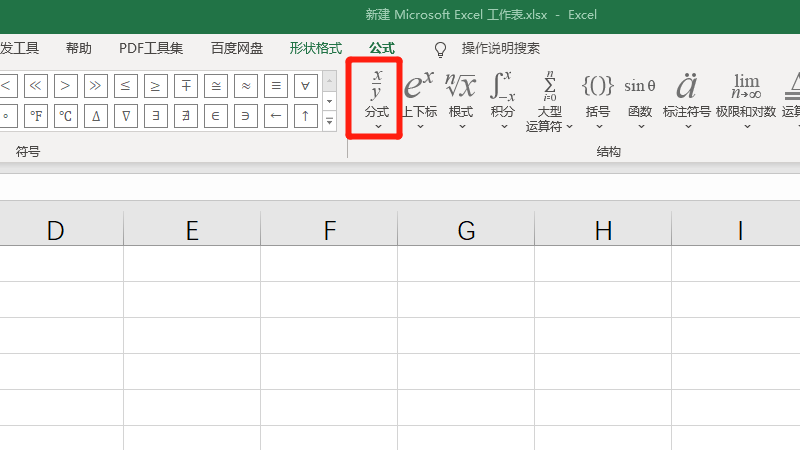
Task: Click the 操作说明搜索 search box
Action: point(500,48)
